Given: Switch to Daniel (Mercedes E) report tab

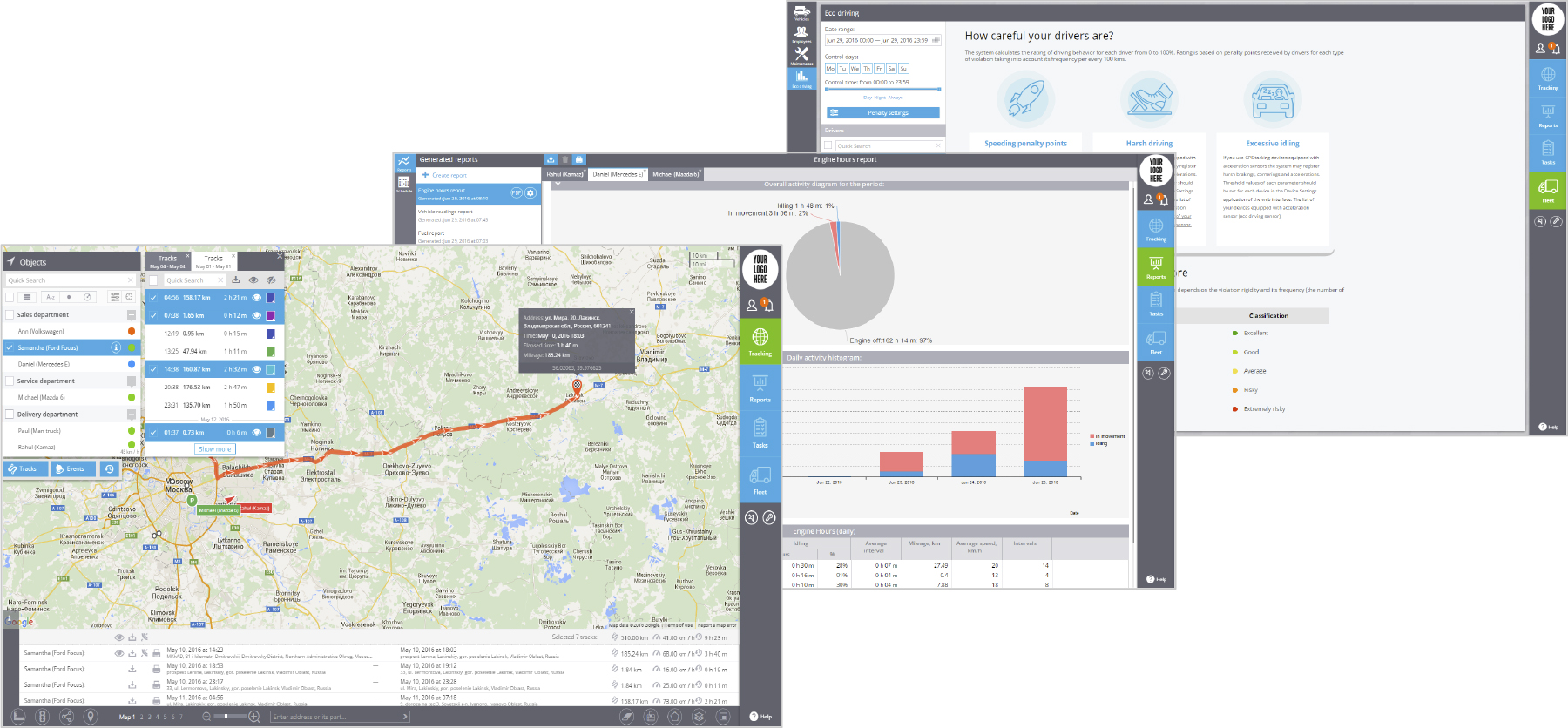Looking at the screenshot, I should 618,174.
